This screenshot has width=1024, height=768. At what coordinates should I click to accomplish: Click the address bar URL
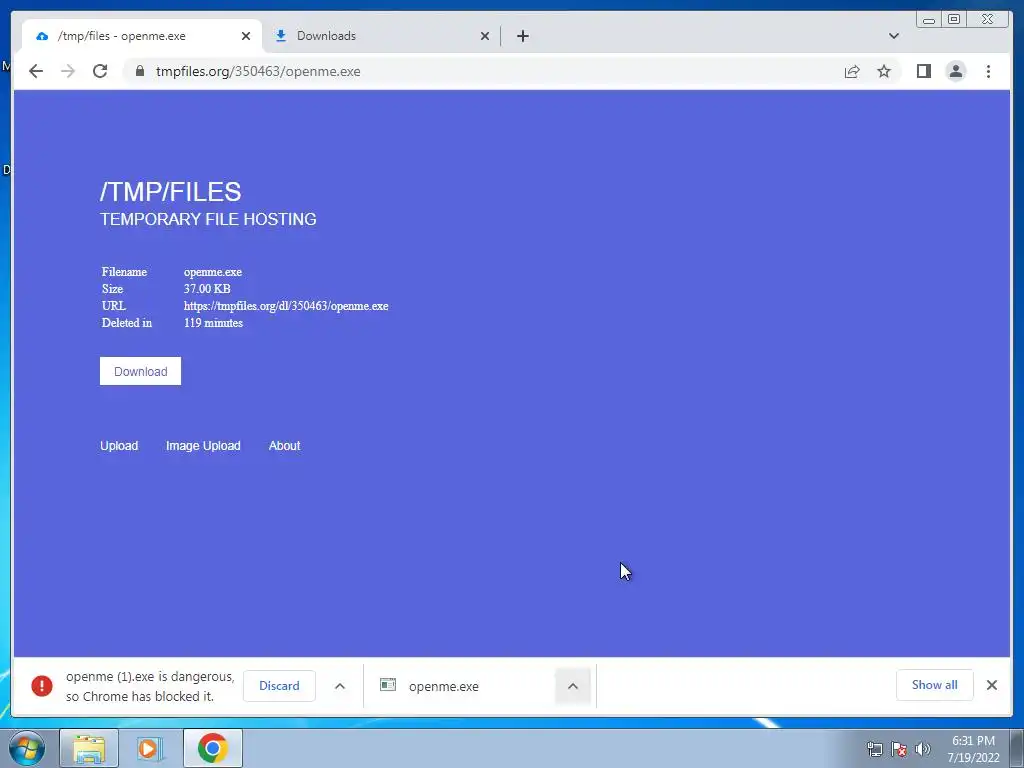tap(258, 71)
